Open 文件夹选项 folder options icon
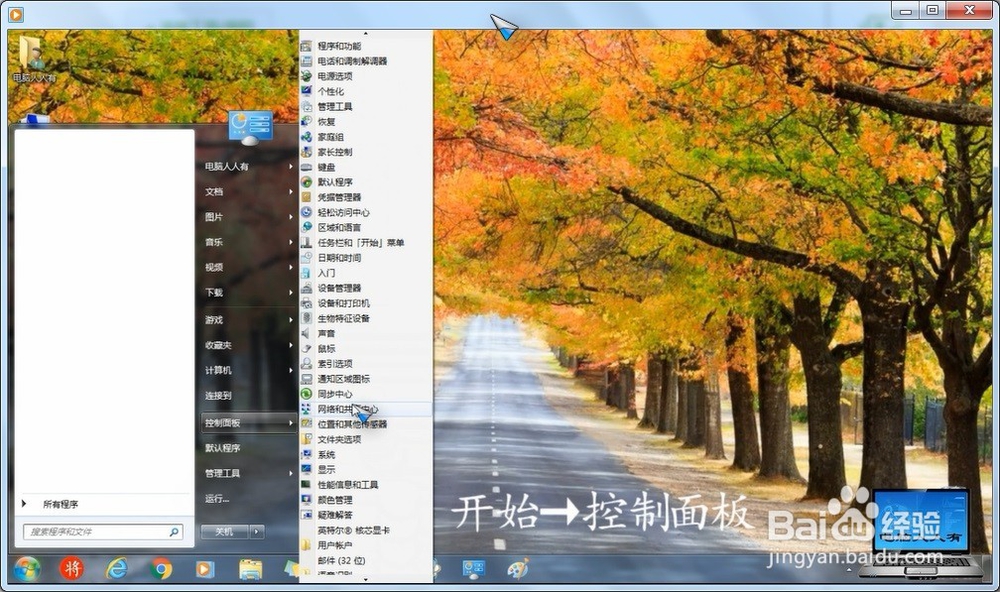Viewport: 1000px width, 592px height. point(307,439)
